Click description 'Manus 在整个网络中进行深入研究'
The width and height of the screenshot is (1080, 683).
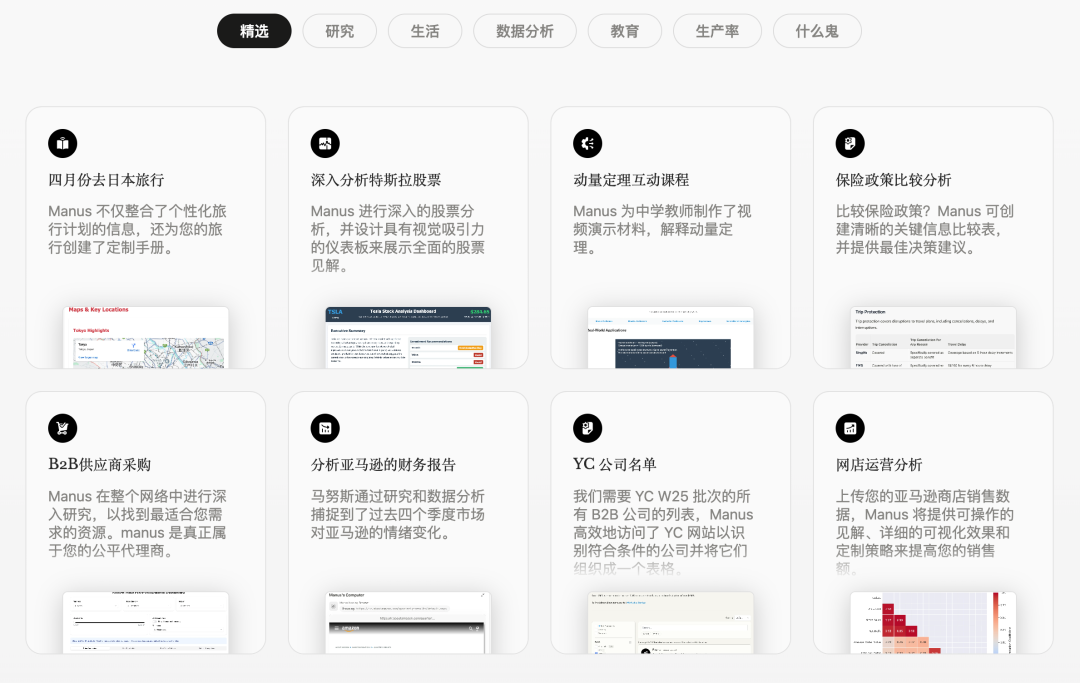(137, 523)
